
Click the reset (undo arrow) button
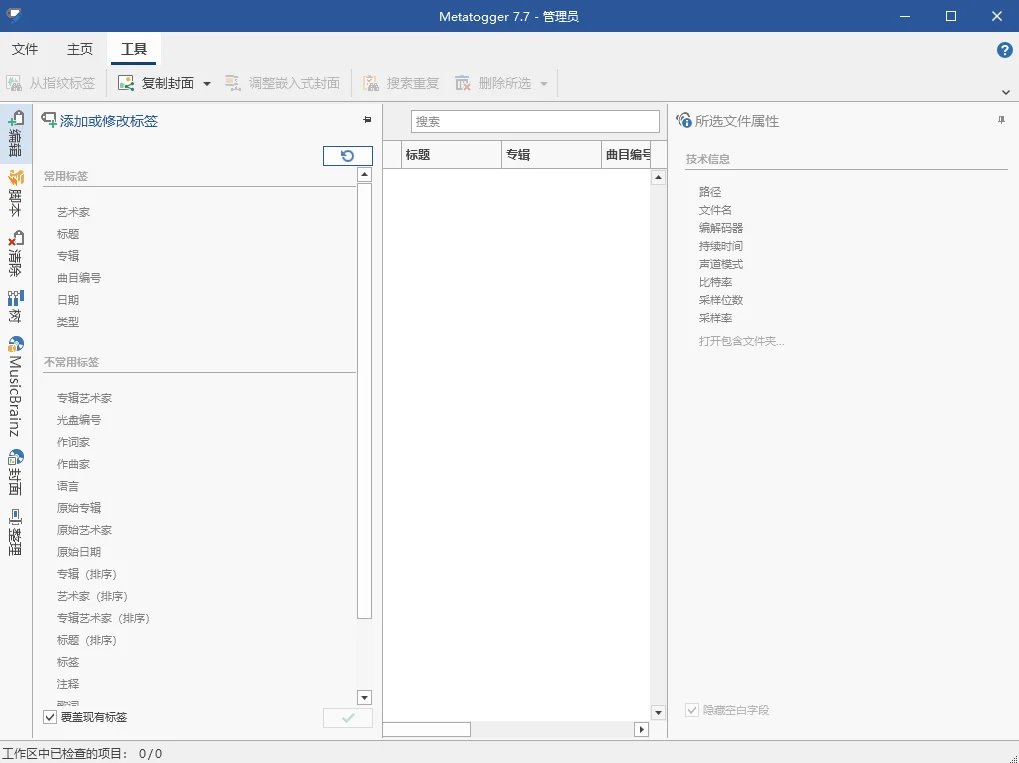(348, 155)
